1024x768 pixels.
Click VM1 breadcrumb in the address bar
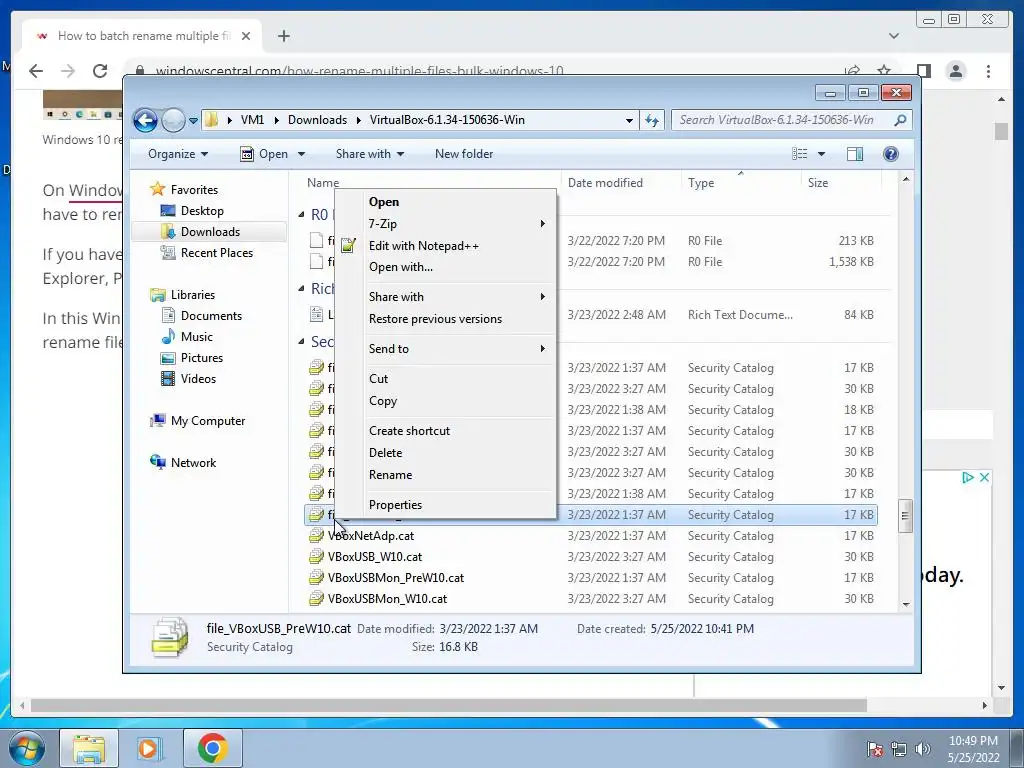(252, 120)
